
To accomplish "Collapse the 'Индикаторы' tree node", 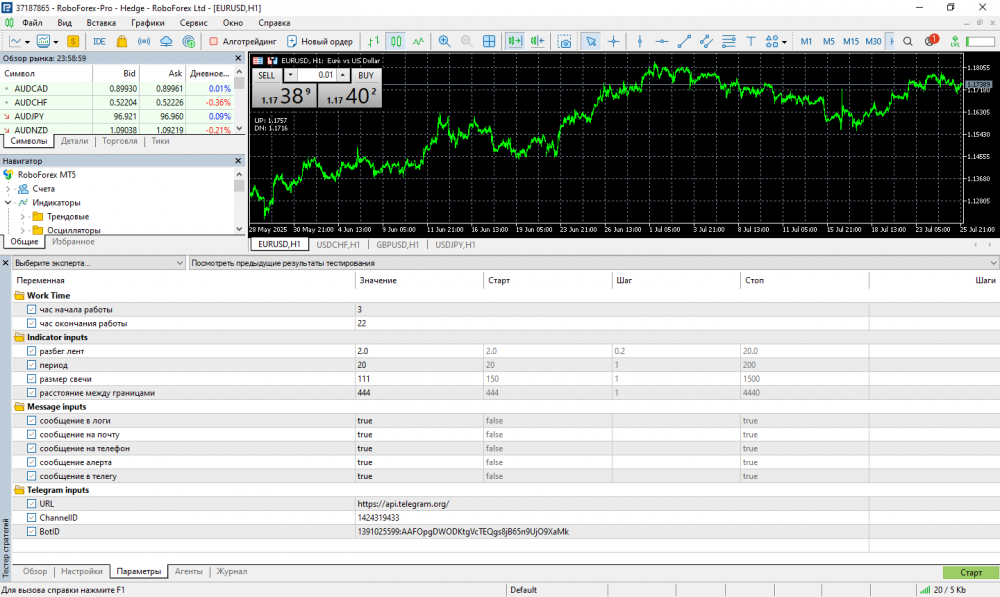I will pyautogui.click(x=9, y=203).
